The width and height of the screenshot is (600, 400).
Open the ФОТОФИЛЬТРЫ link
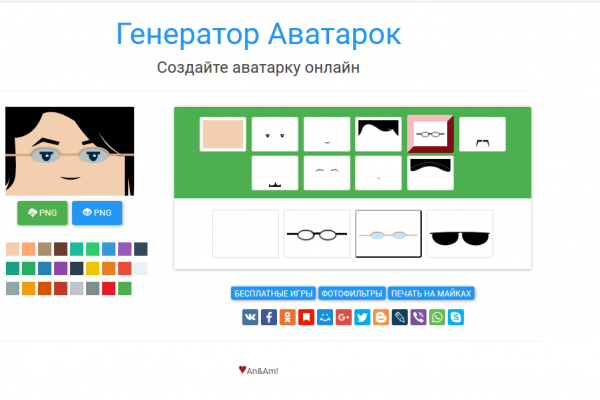352,294
